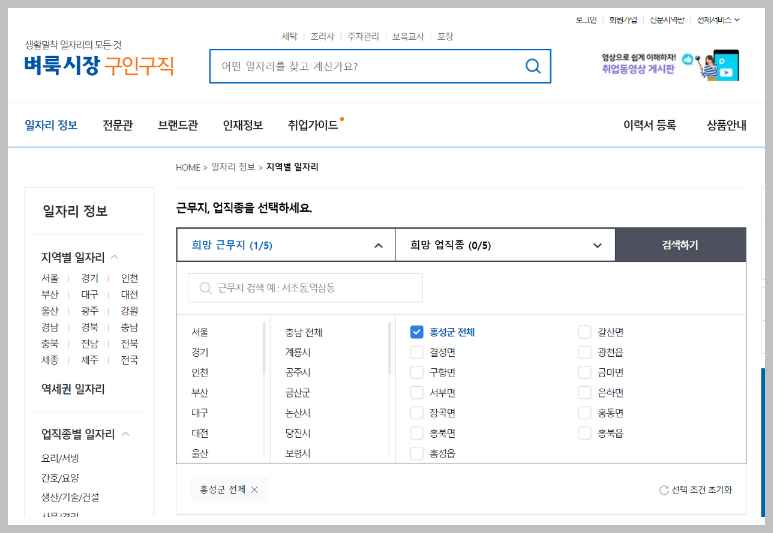This screenshot has height=533, width=773.
Task: Open the 전문관 main menu
Action: (x=117, y=125)
